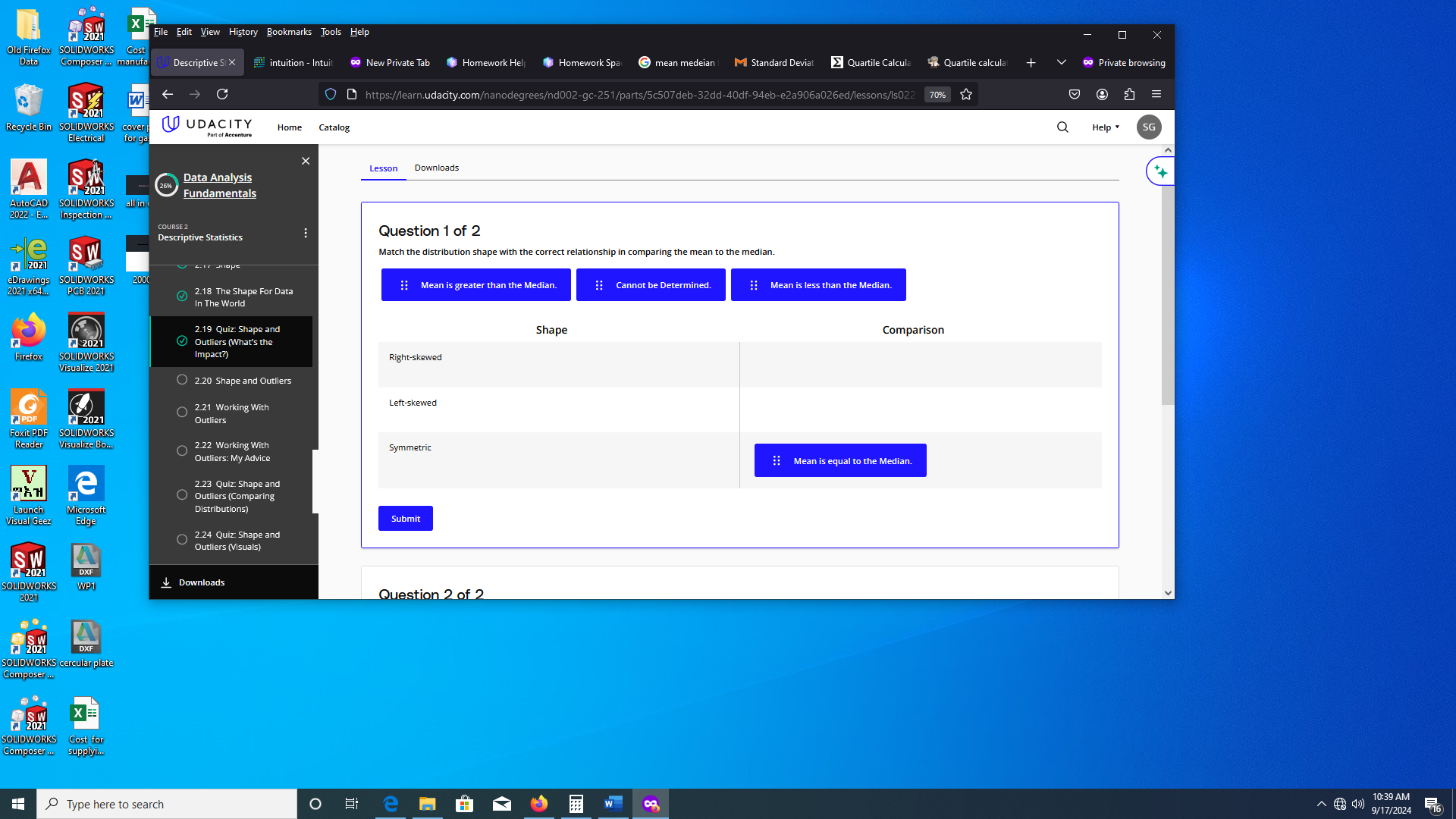
Task: Click the tracking protection shield icon
Action: tap(331, 94)
